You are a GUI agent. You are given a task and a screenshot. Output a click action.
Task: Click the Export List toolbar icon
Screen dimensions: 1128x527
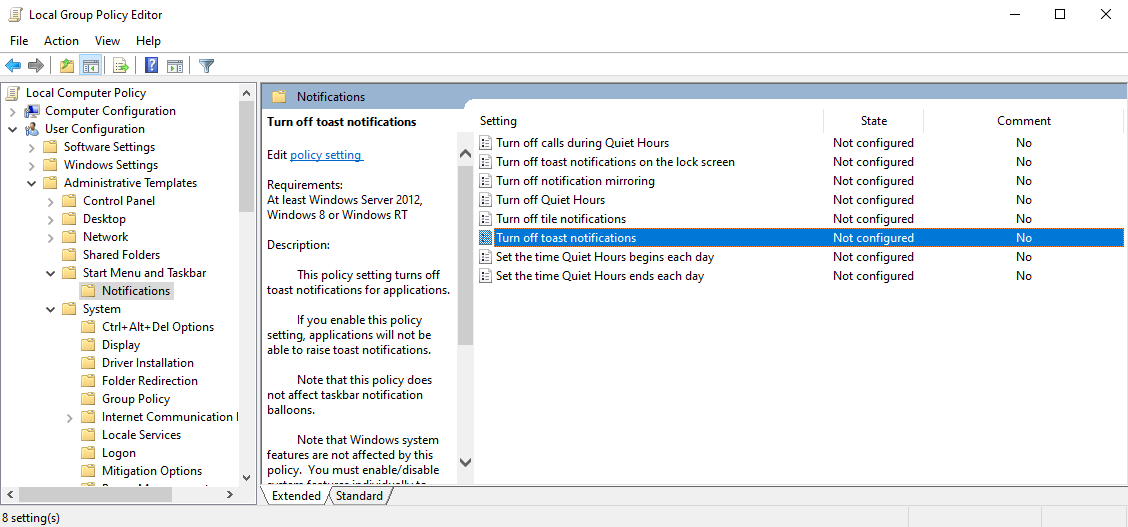[x=121, y=66]
